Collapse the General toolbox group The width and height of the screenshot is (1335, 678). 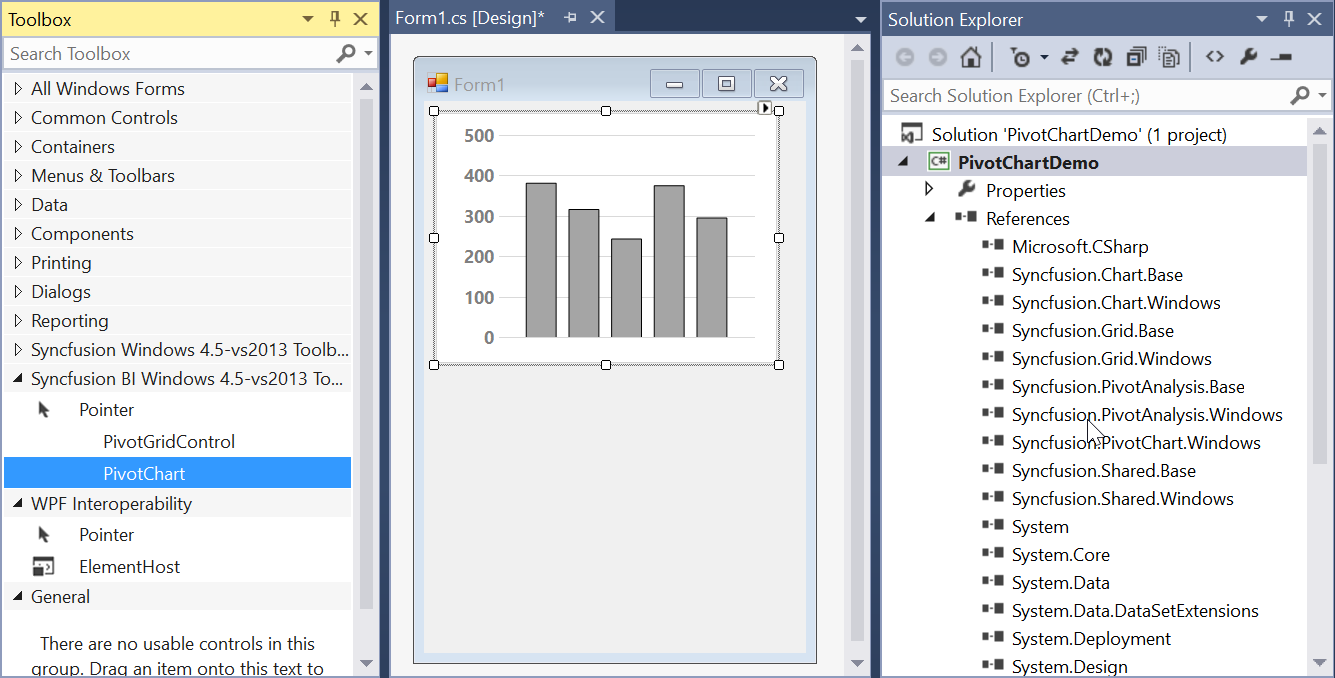18,598
